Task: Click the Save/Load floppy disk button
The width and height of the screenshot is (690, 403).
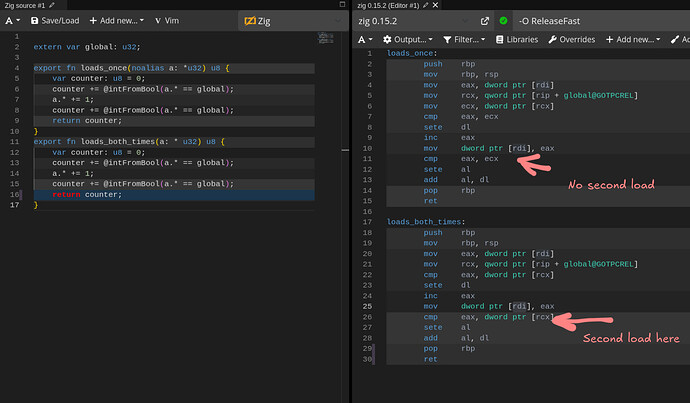Action: coord(54,20)
